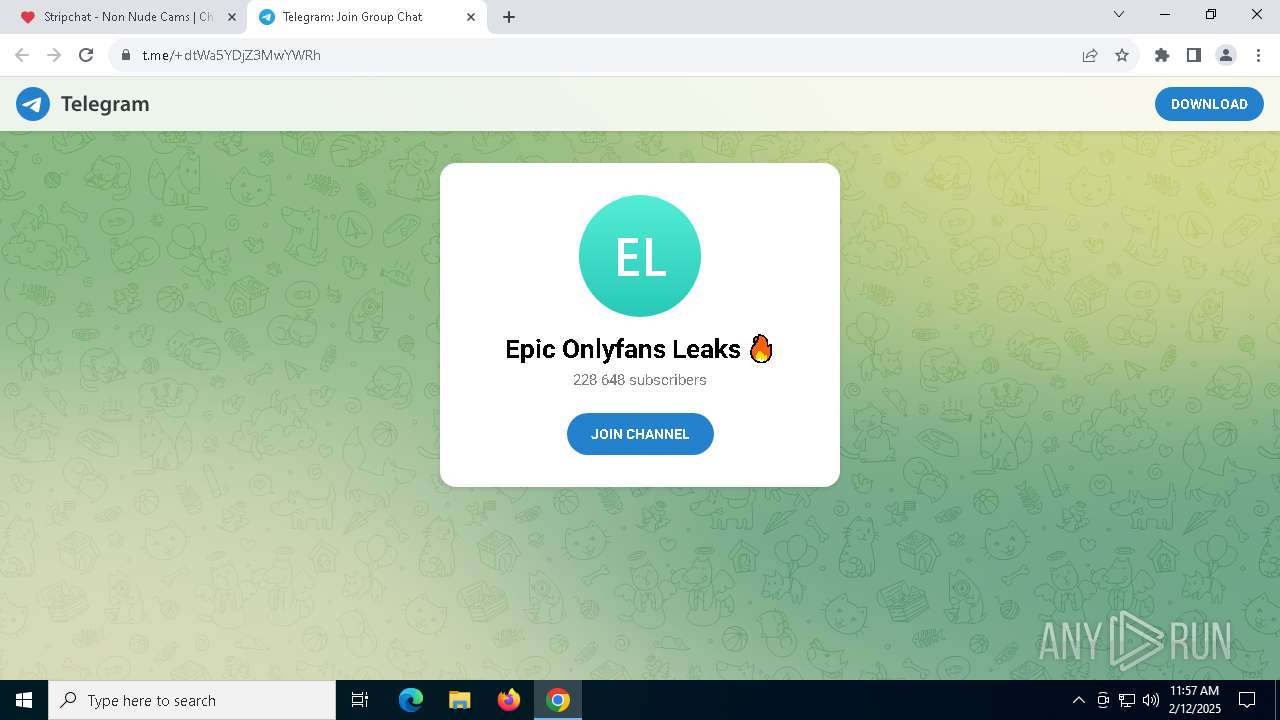Image resolution: width=1280 pixels, height=720 pixels.
Task: Share this page icon in address bar
Action: pyautogui.click(x=1090, y=55)
